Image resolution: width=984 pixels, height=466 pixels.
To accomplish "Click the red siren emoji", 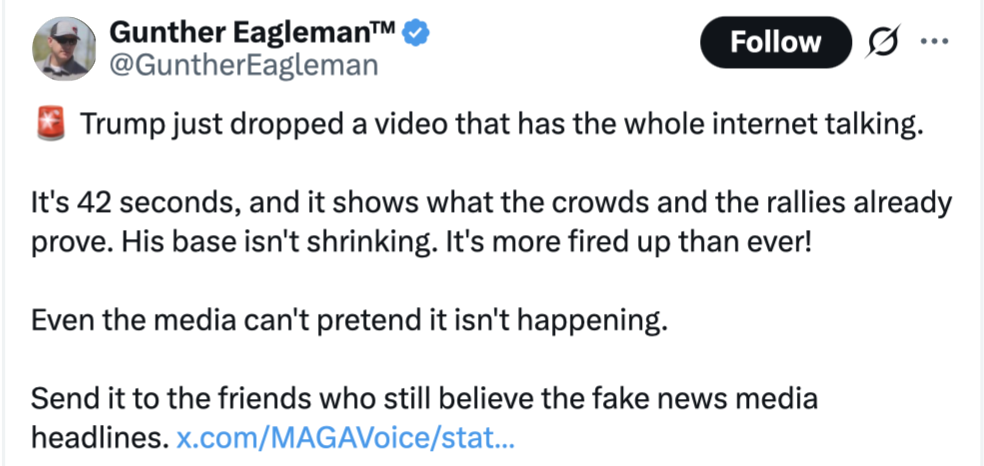I will point(50,124).
